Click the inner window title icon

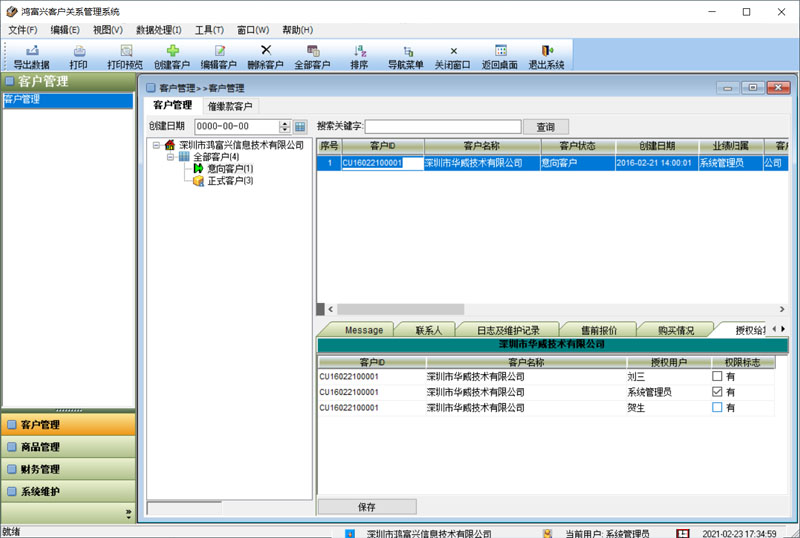point(151,88)
